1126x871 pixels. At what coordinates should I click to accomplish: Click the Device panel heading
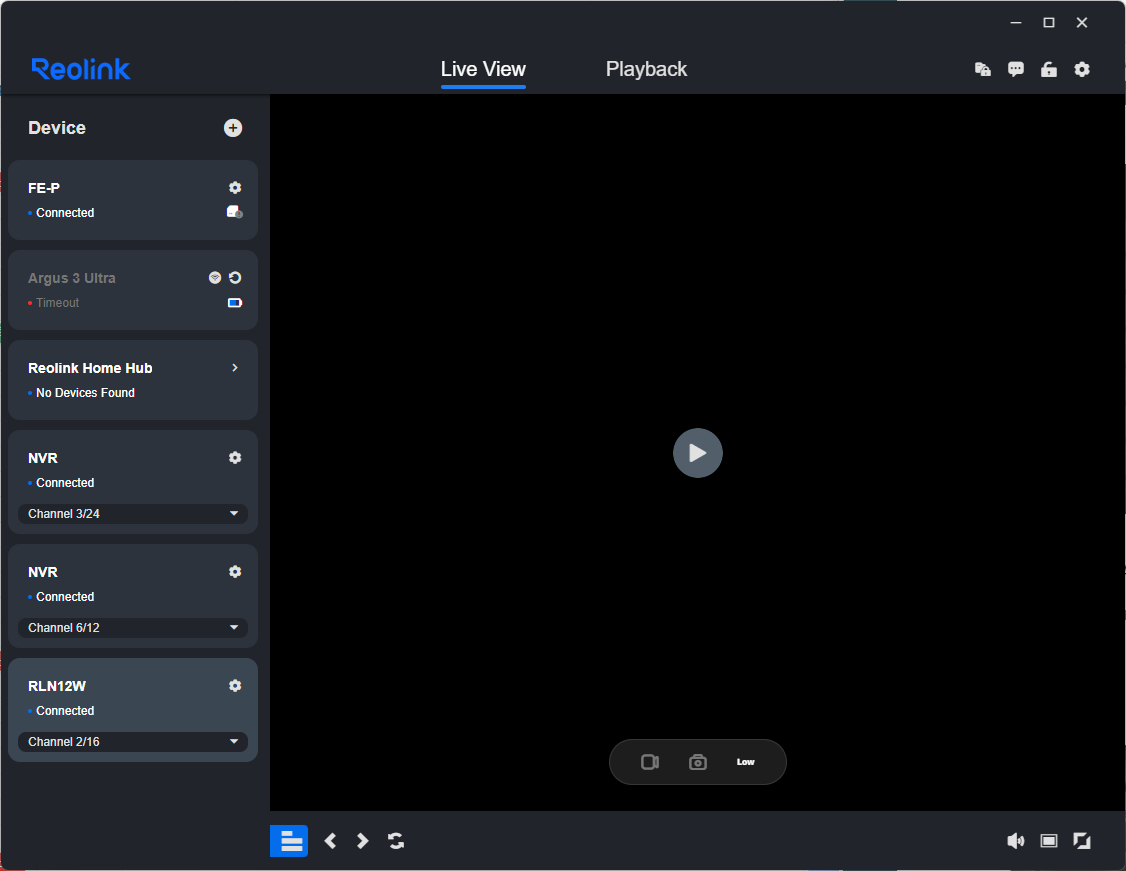pos(57,128)
